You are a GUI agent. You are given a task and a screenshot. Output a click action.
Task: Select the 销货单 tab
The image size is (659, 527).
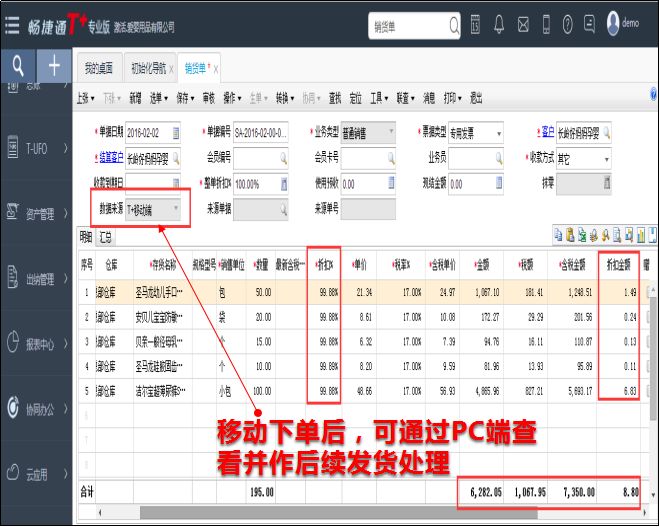click(x=195, y=68)
